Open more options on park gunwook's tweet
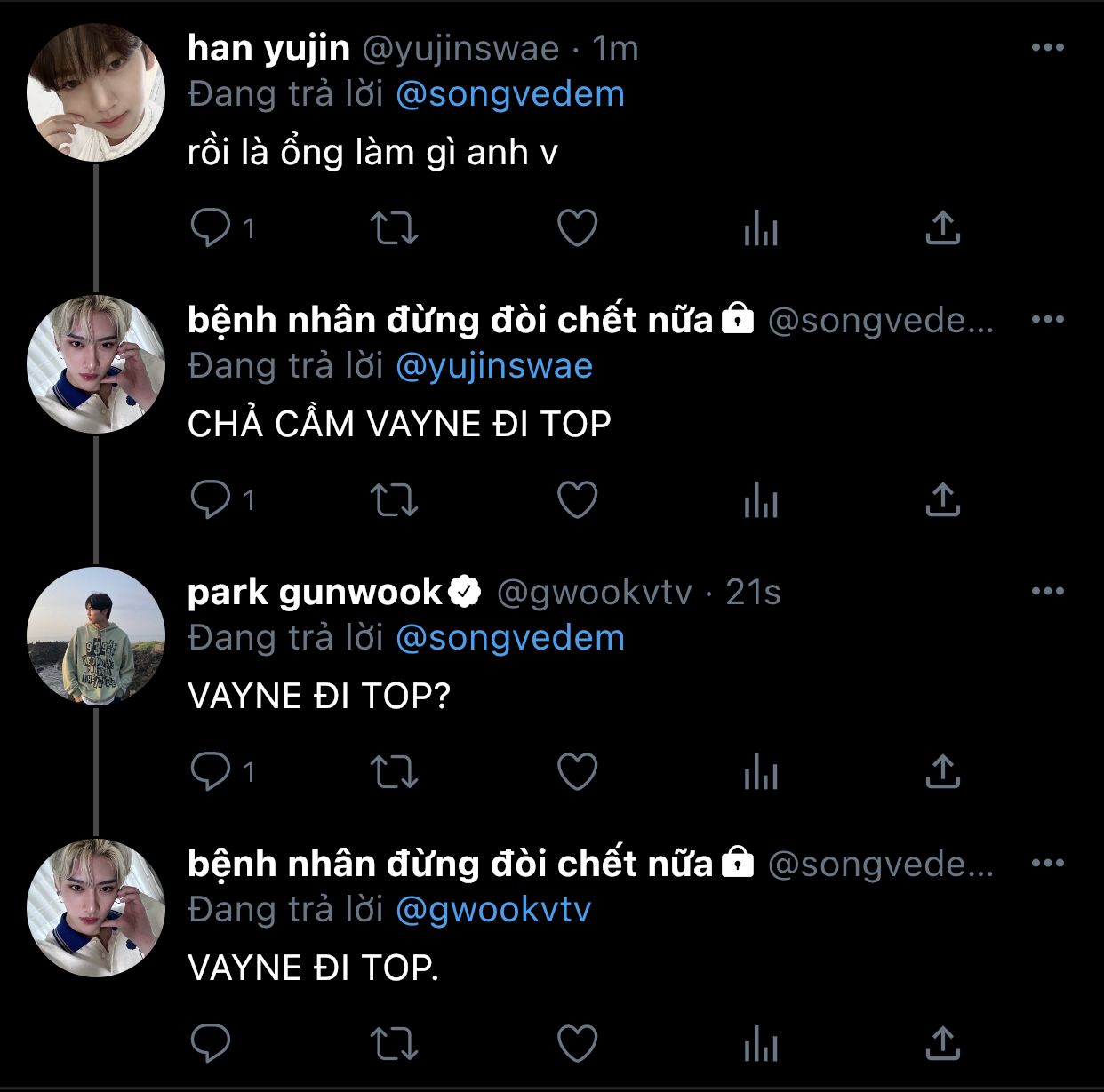This screenshot has height=1092, width=1104. 1048,592
